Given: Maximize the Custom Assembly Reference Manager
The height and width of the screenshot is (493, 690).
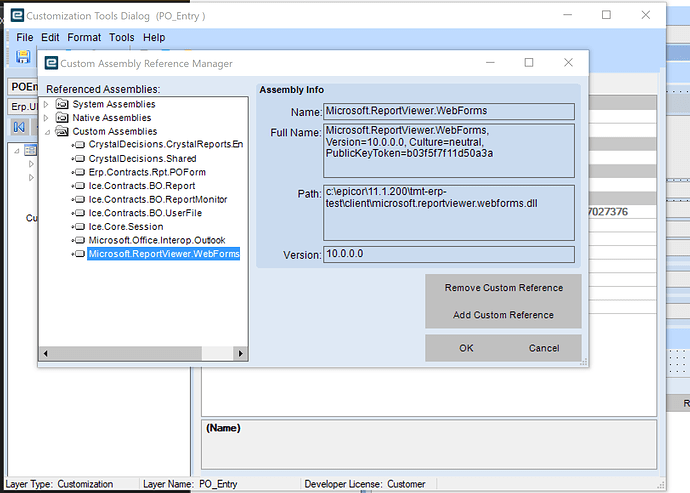Looking at the screenshot, I should (529, 63).
